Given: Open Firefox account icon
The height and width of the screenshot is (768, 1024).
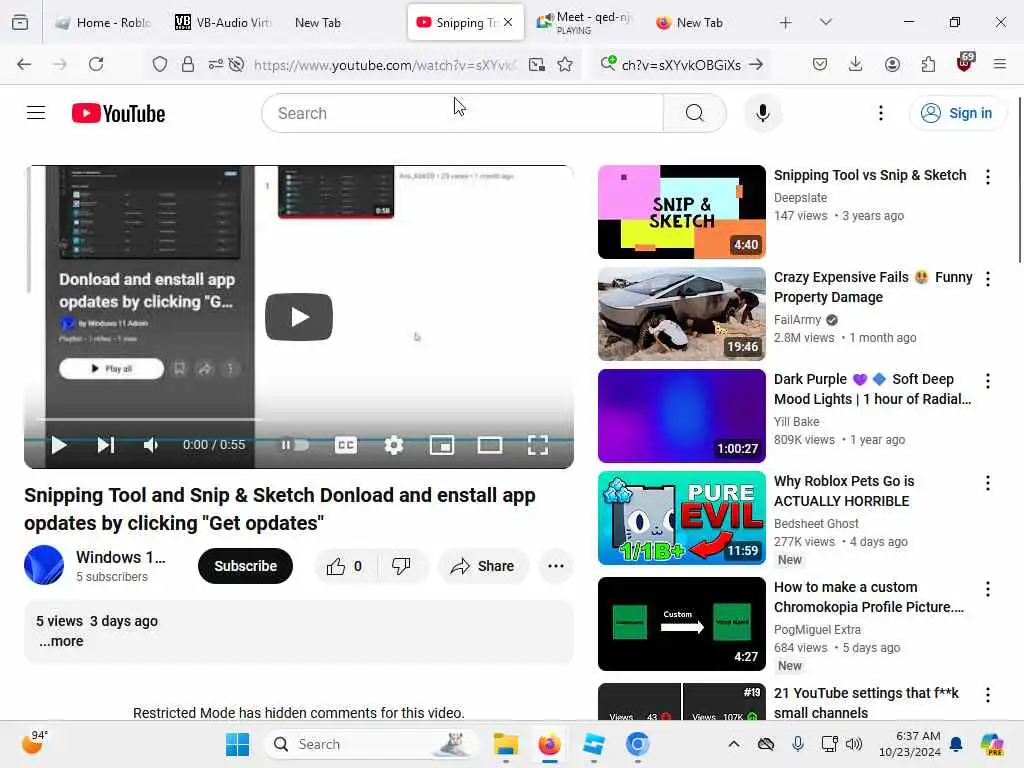Looking at the screenshot, I should point(892,64).
